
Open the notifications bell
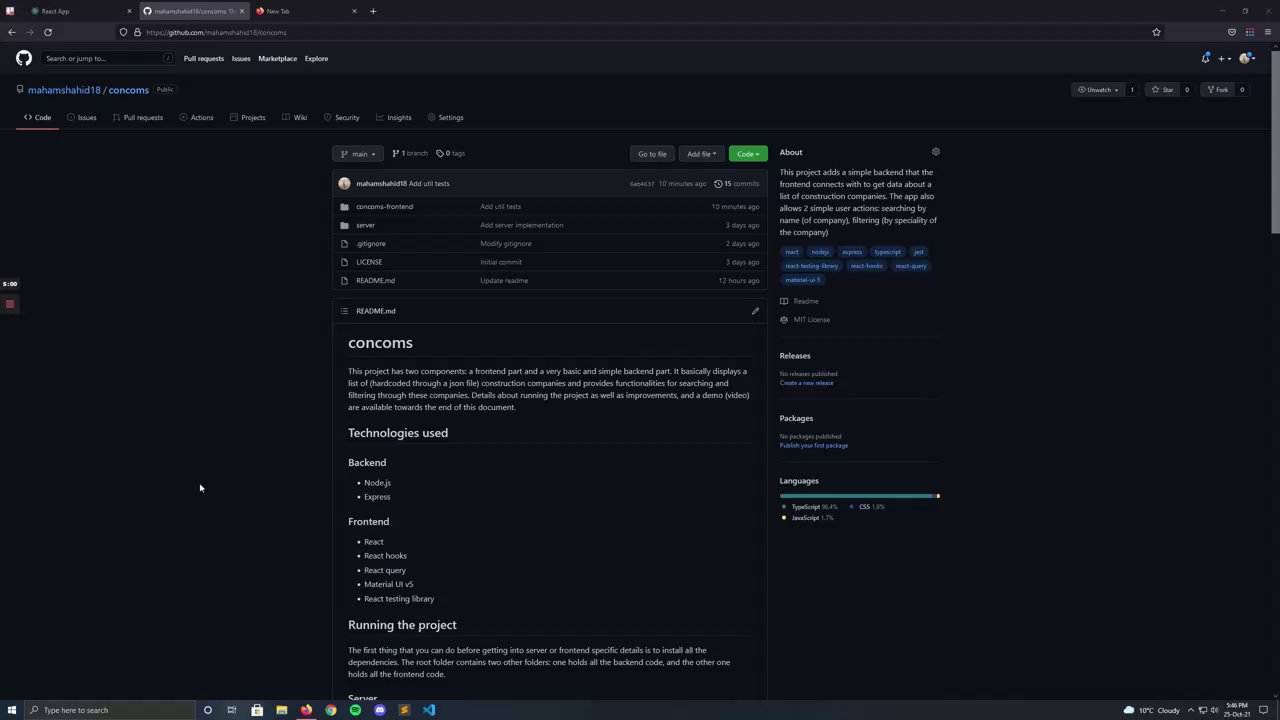point(1205,58)
